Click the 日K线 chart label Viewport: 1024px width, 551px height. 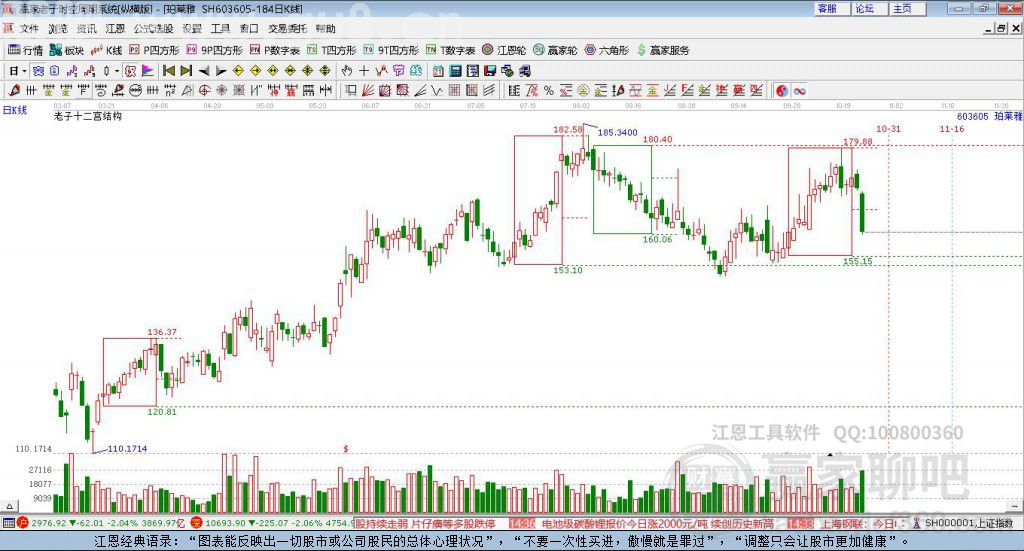14,110
